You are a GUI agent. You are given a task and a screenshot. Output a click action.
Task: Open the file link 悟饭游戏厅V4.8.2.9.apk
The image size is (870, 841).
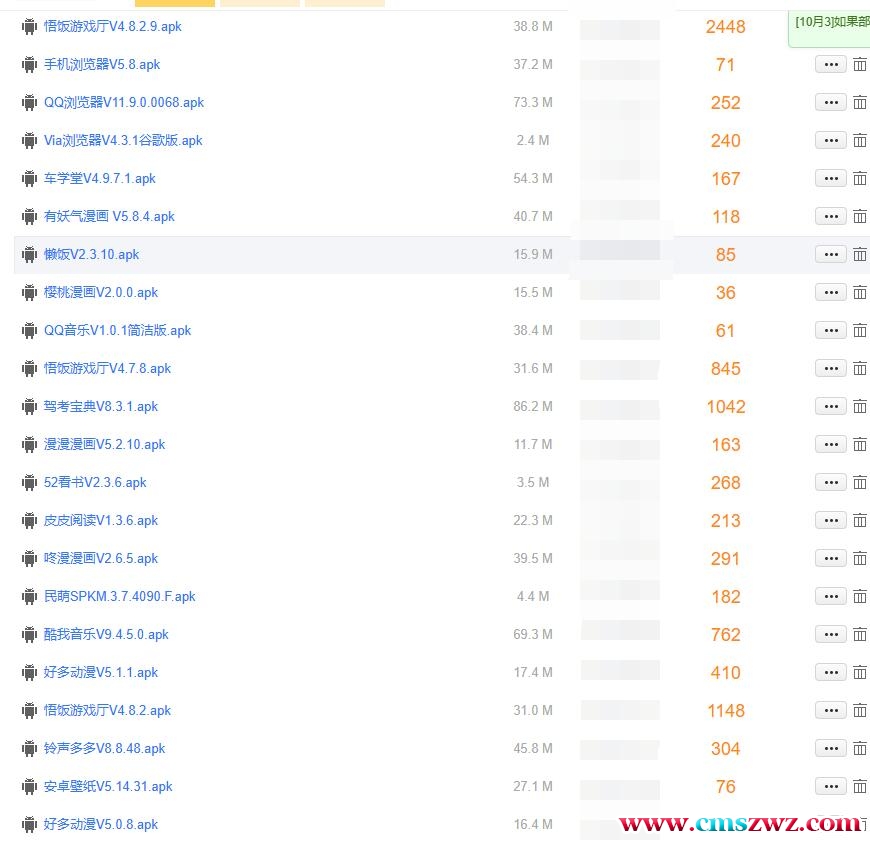click(113, 27)
